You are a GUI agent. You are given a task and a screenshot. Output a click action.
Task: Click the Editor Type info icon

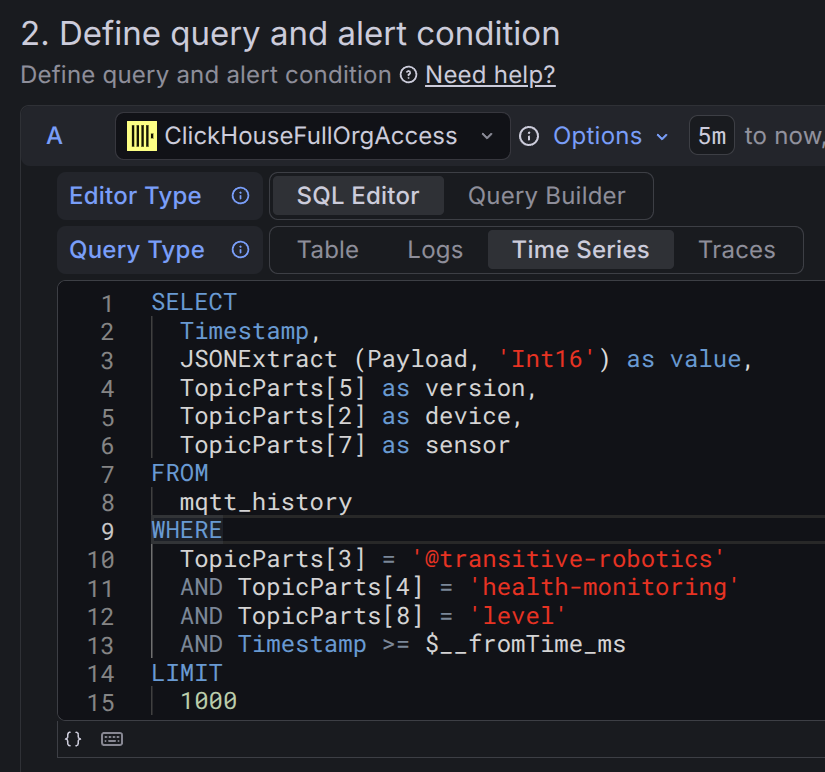pos(239,196)
